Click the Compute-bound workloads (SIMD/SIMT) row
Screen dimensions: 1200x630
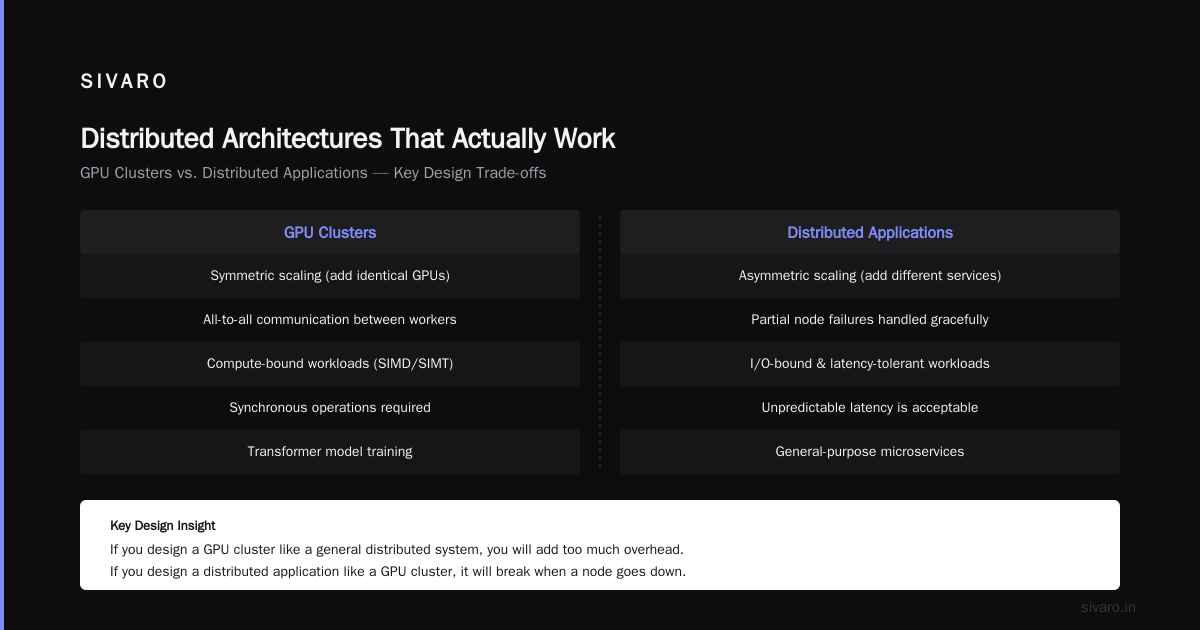click(x=330, y=364)
